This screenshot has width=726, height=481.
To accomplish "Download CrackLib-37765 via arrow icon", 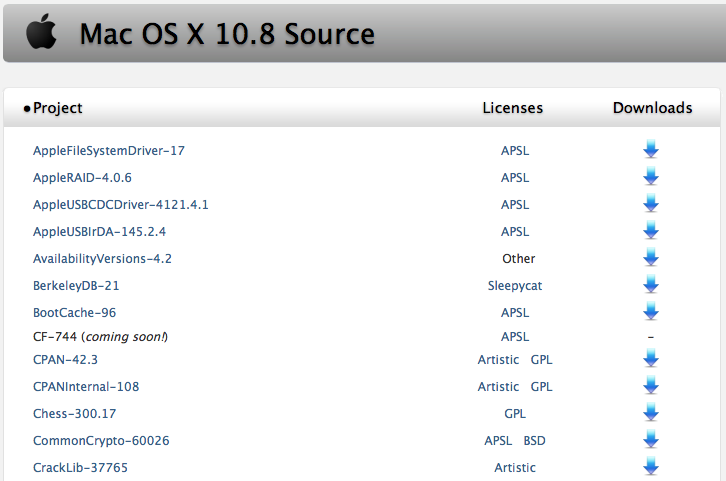I will (x=651, y=466).
